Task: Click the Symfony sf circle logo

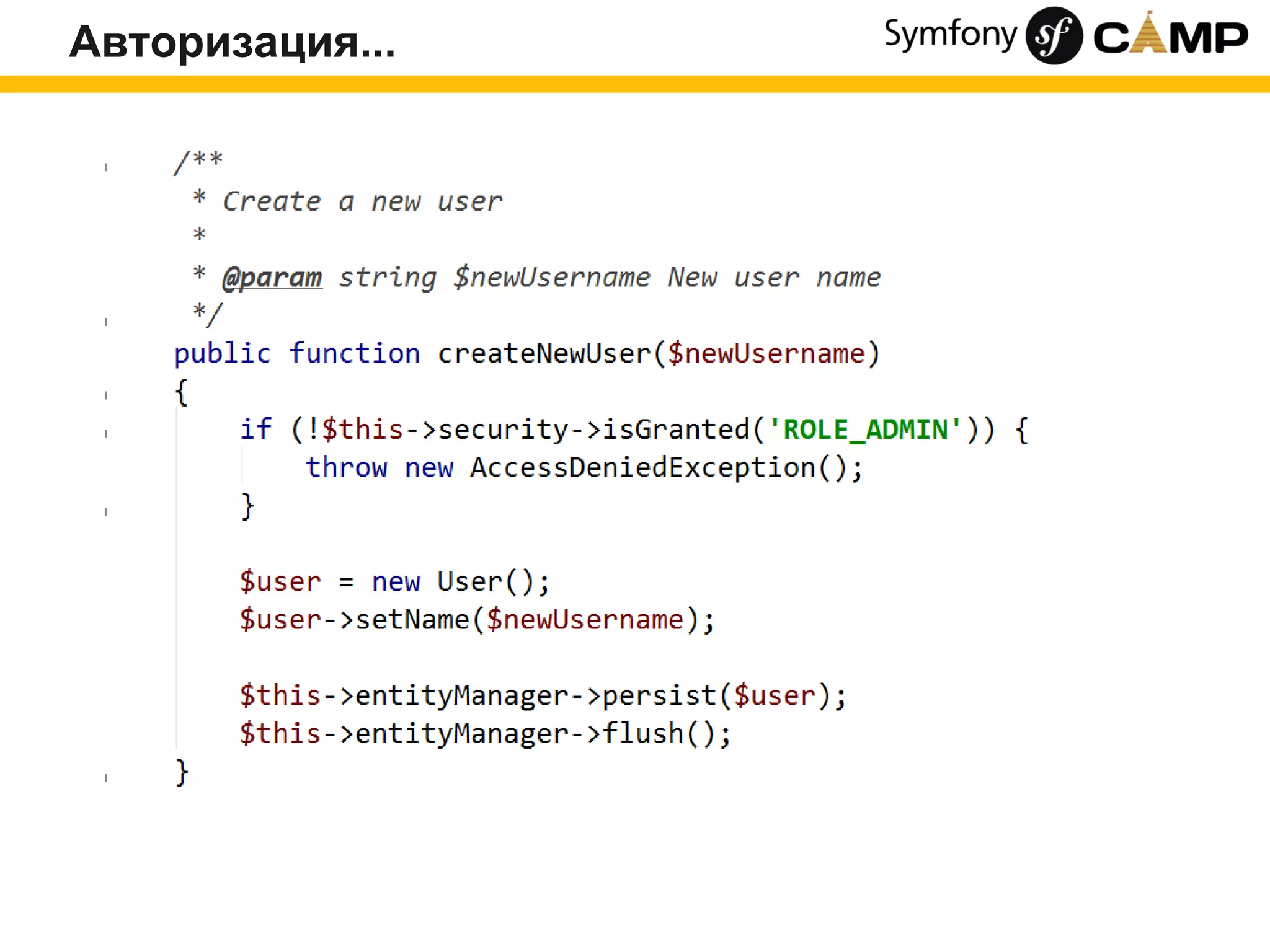Action: [1054, 36]
